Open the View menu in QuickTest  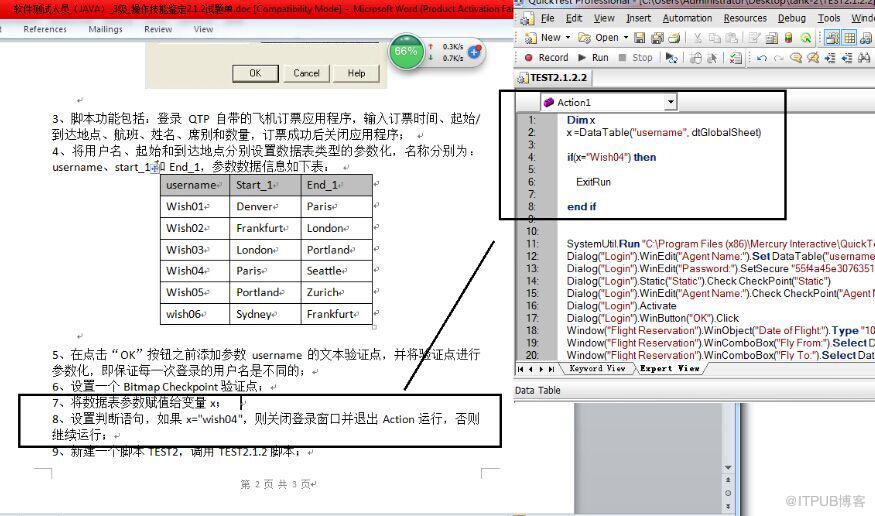(x=604, y=18)
